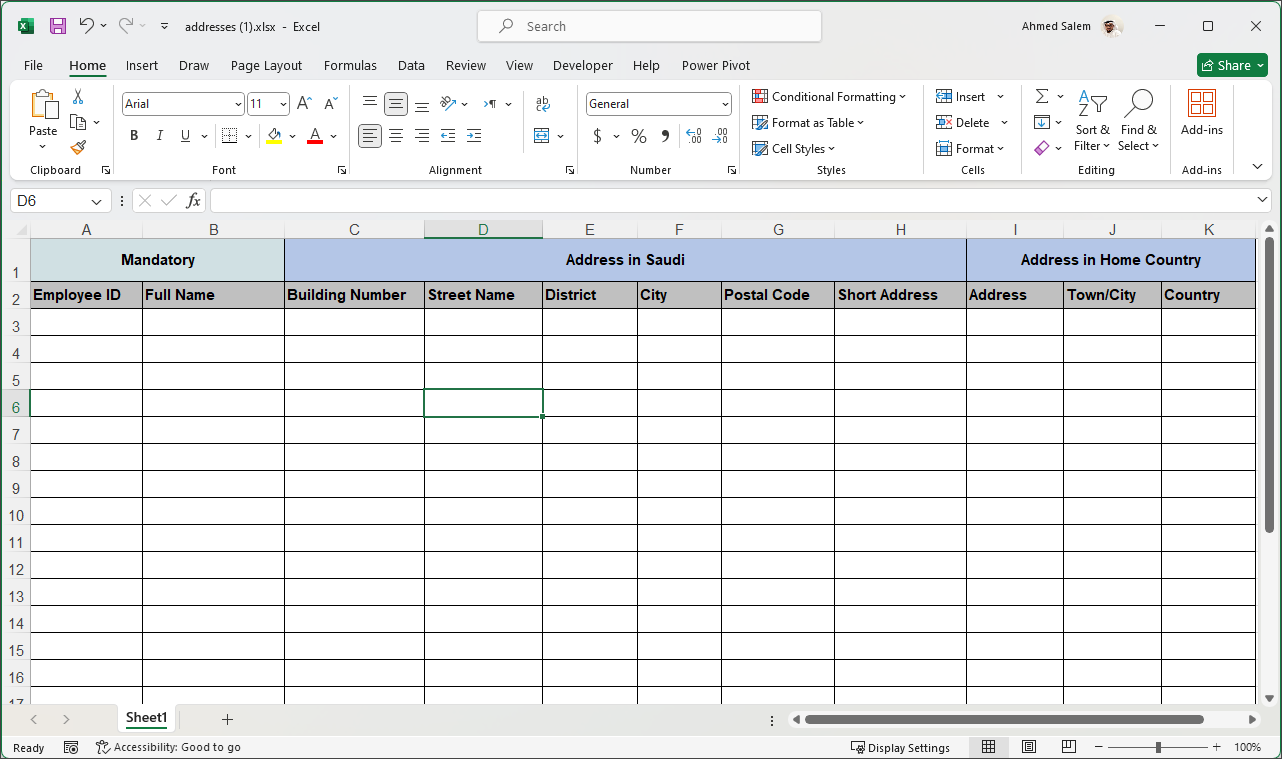The image size is (1282, 759).
Task: Click the Format Painter brush icon
Action: (78, 148)
